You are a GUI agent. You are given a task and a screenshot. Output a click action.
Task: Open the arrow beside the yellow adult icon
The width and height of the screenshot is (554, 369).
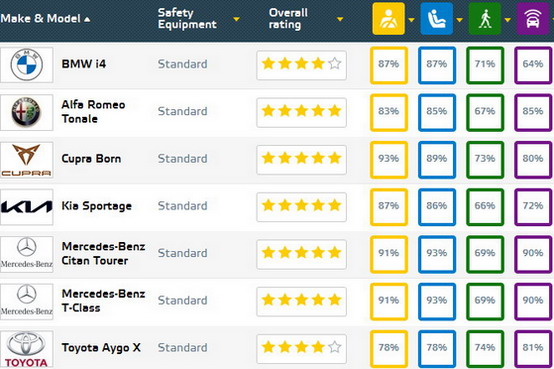411,20
